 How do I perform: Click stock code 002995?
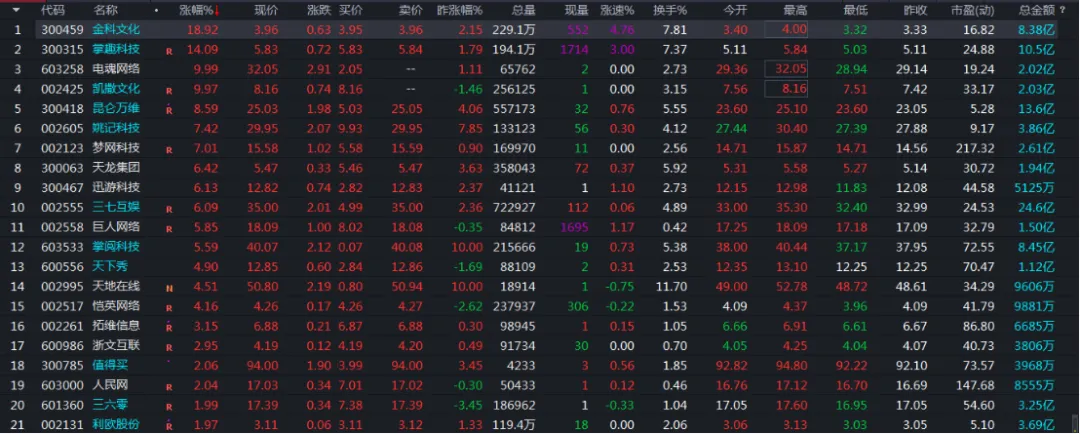tap(62, 287)
